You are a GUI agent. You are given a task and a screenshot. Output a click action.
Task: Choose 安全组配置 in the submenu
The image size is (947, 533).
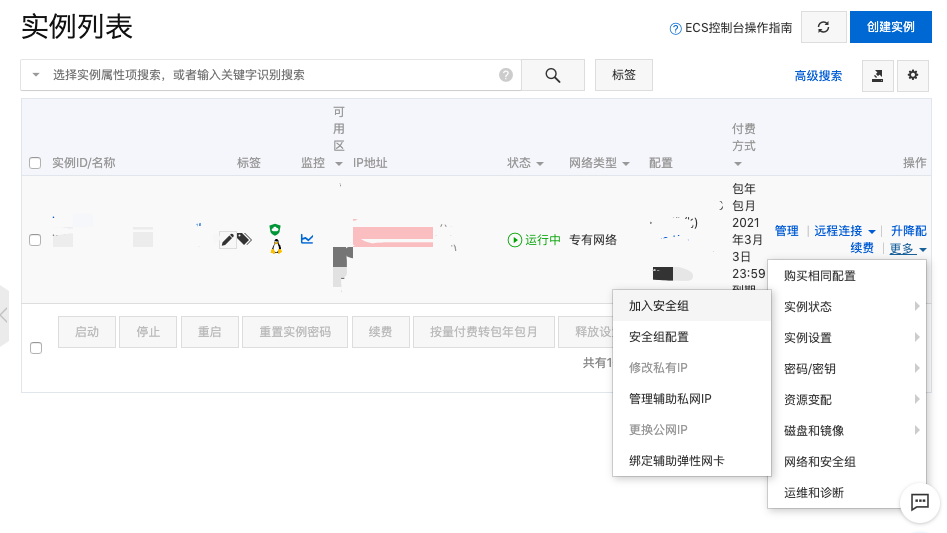[x=692, y=337]
